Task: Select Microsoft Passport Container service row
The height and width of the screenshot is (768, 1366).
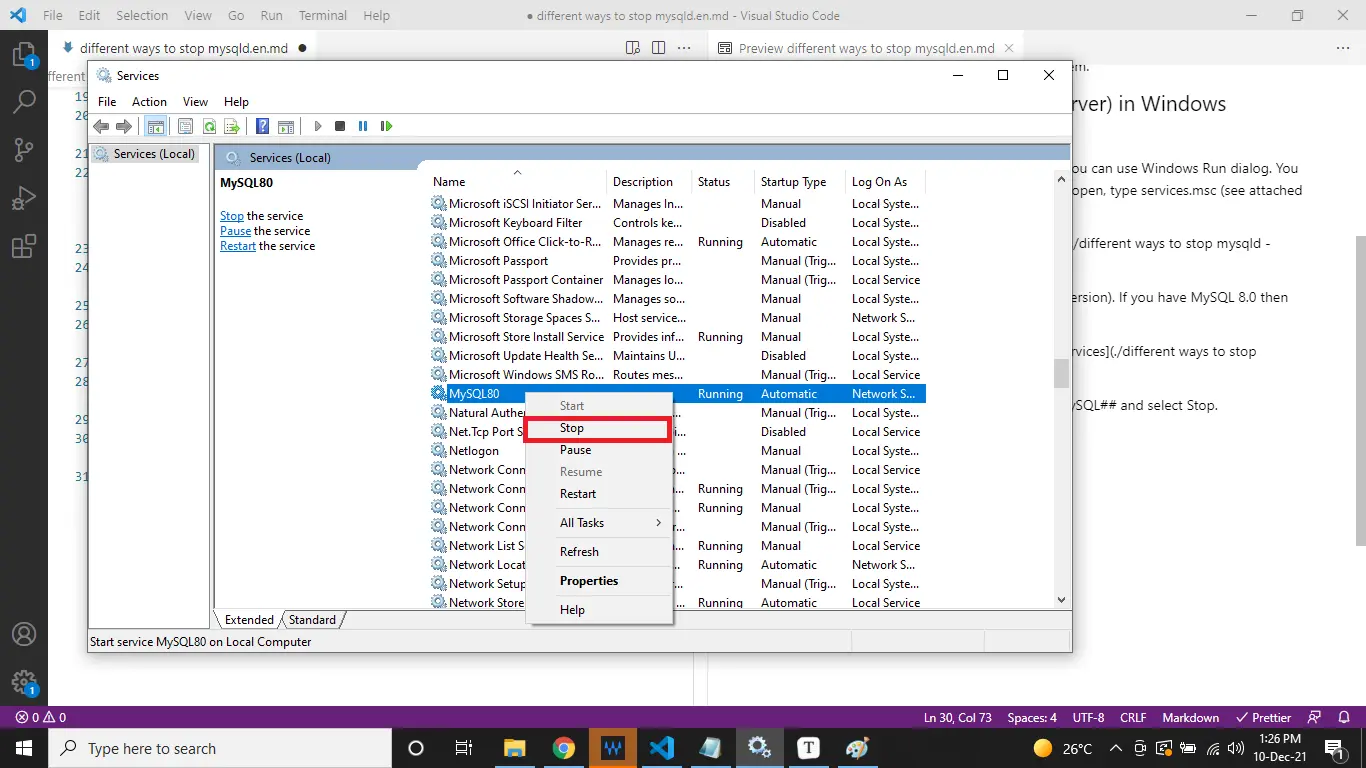Action: [678, 280]
